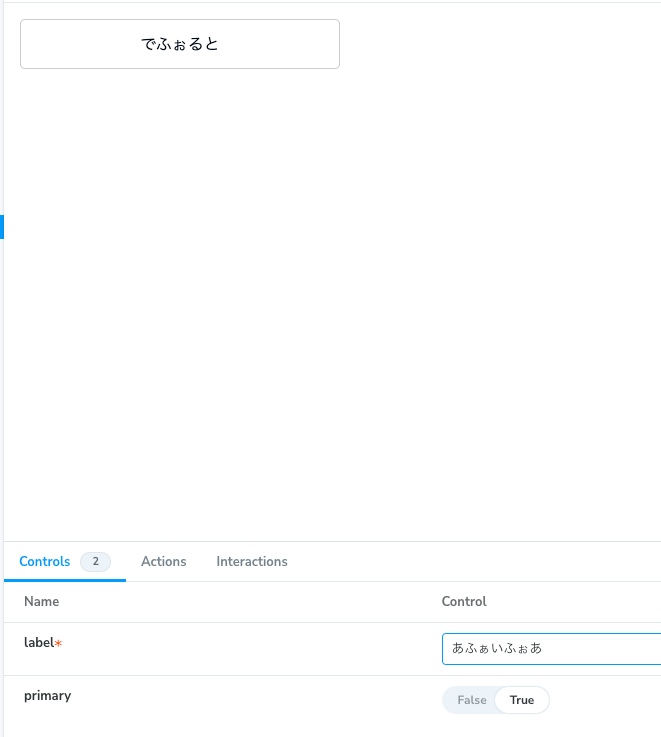Click the blue sidebar handle on left edge
This screenshot has width=661, height=737.
(2, 227)
